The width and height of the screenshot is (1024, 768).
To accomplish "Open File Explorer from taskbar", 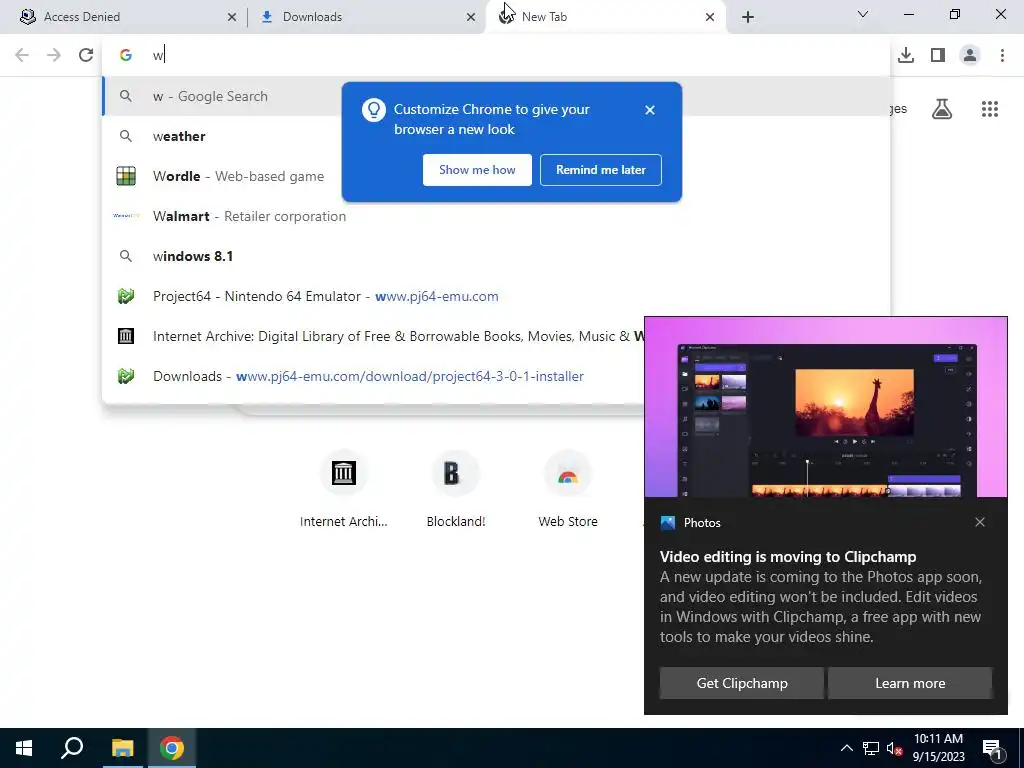I will pyautogui.click(x=122, y=748).
